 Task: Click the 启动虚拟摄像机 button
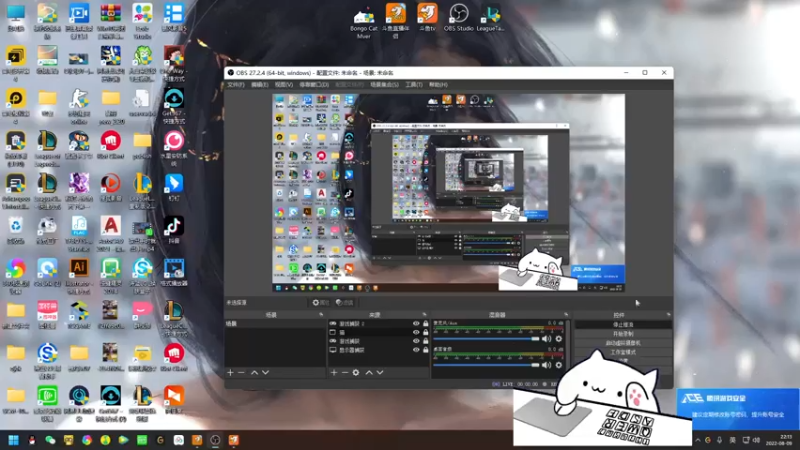622,343
